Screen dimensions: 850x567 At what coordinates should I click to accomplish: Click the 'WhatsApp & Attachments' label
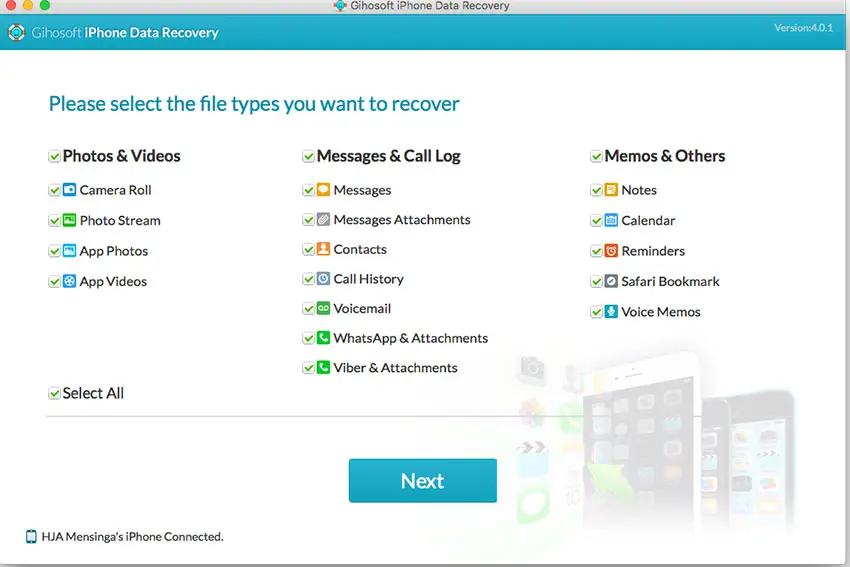coord(411,338)
